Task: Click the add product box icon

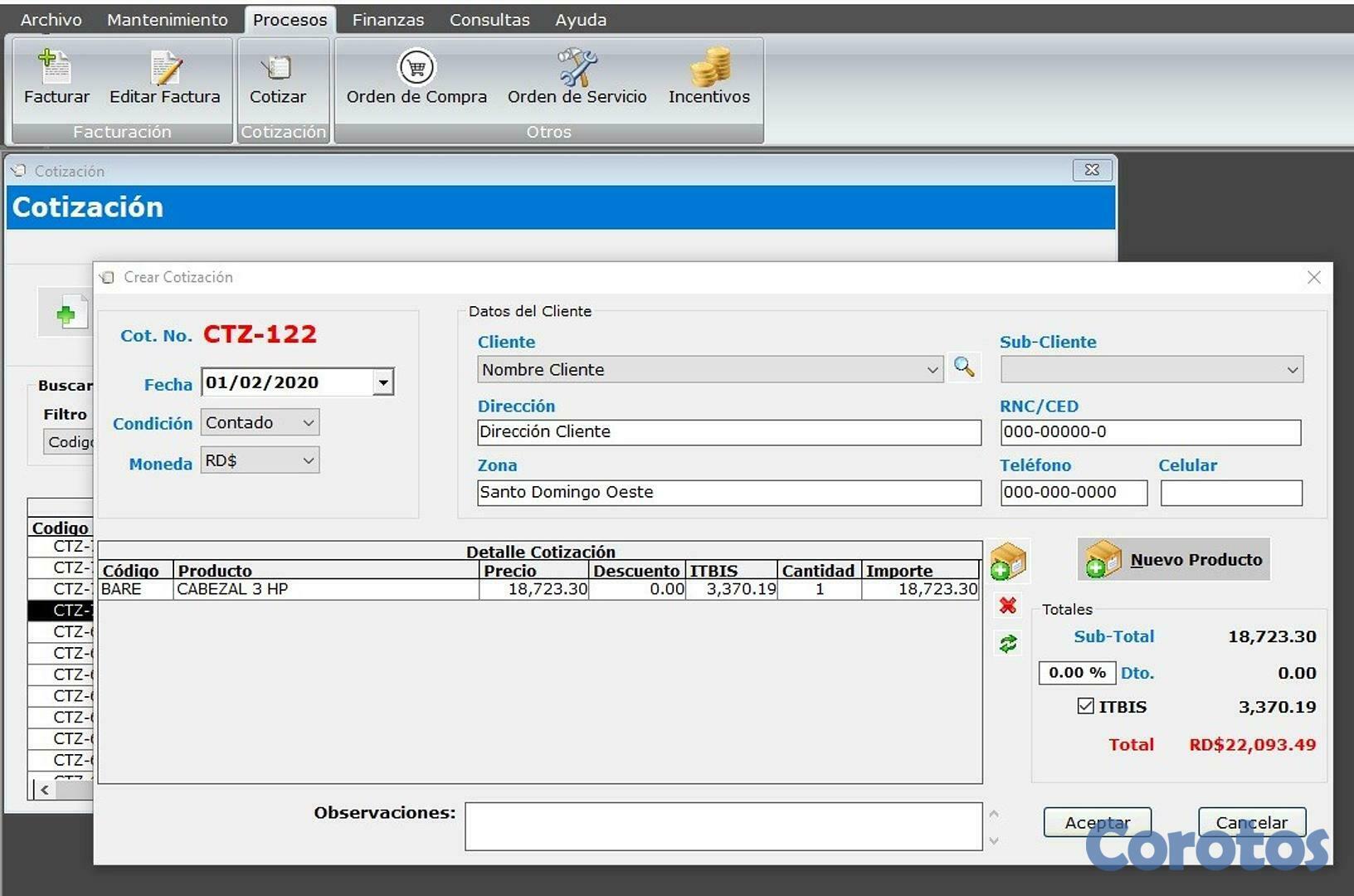Action: (1008, 562)
